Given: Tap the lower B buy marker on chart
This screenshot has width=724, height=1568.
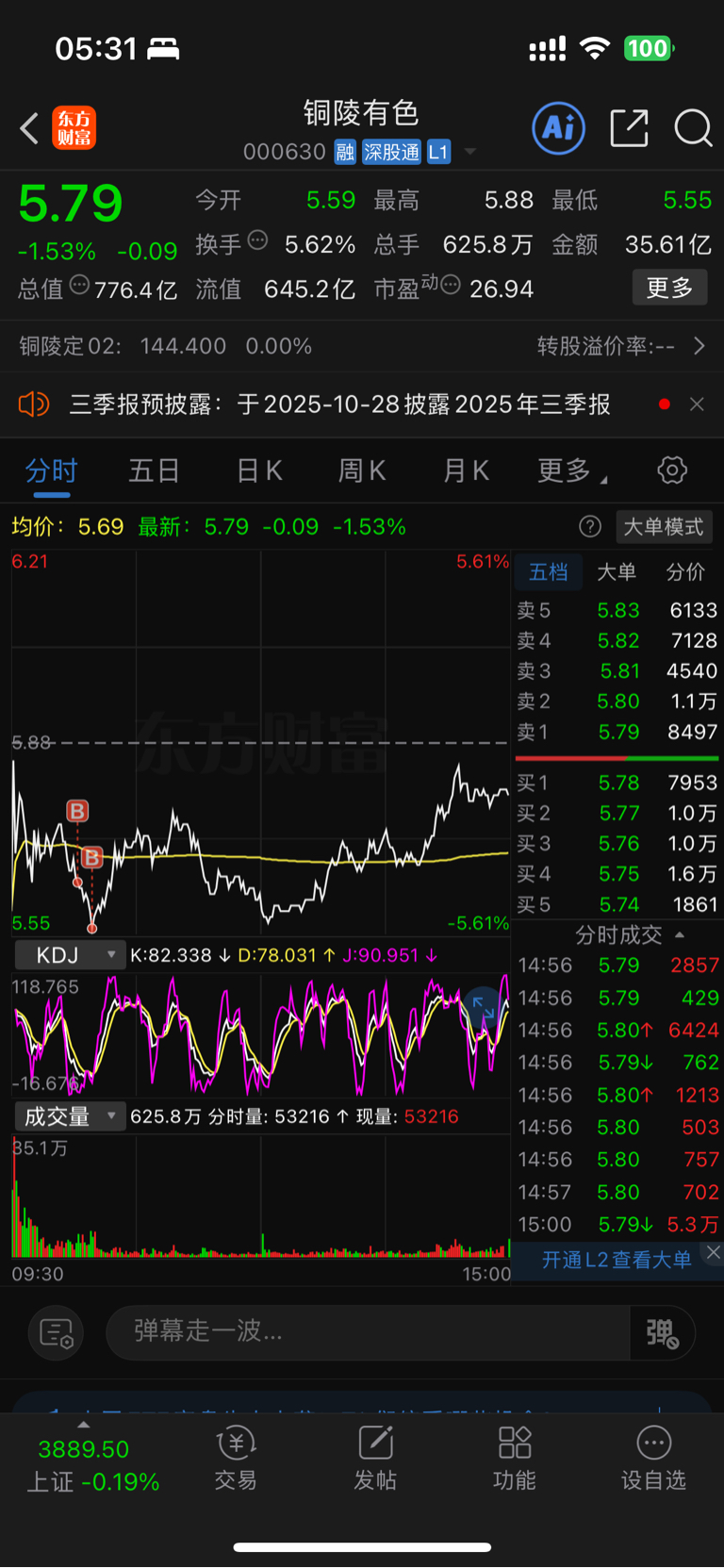Looking at the screenshot, I should (91, 857).
